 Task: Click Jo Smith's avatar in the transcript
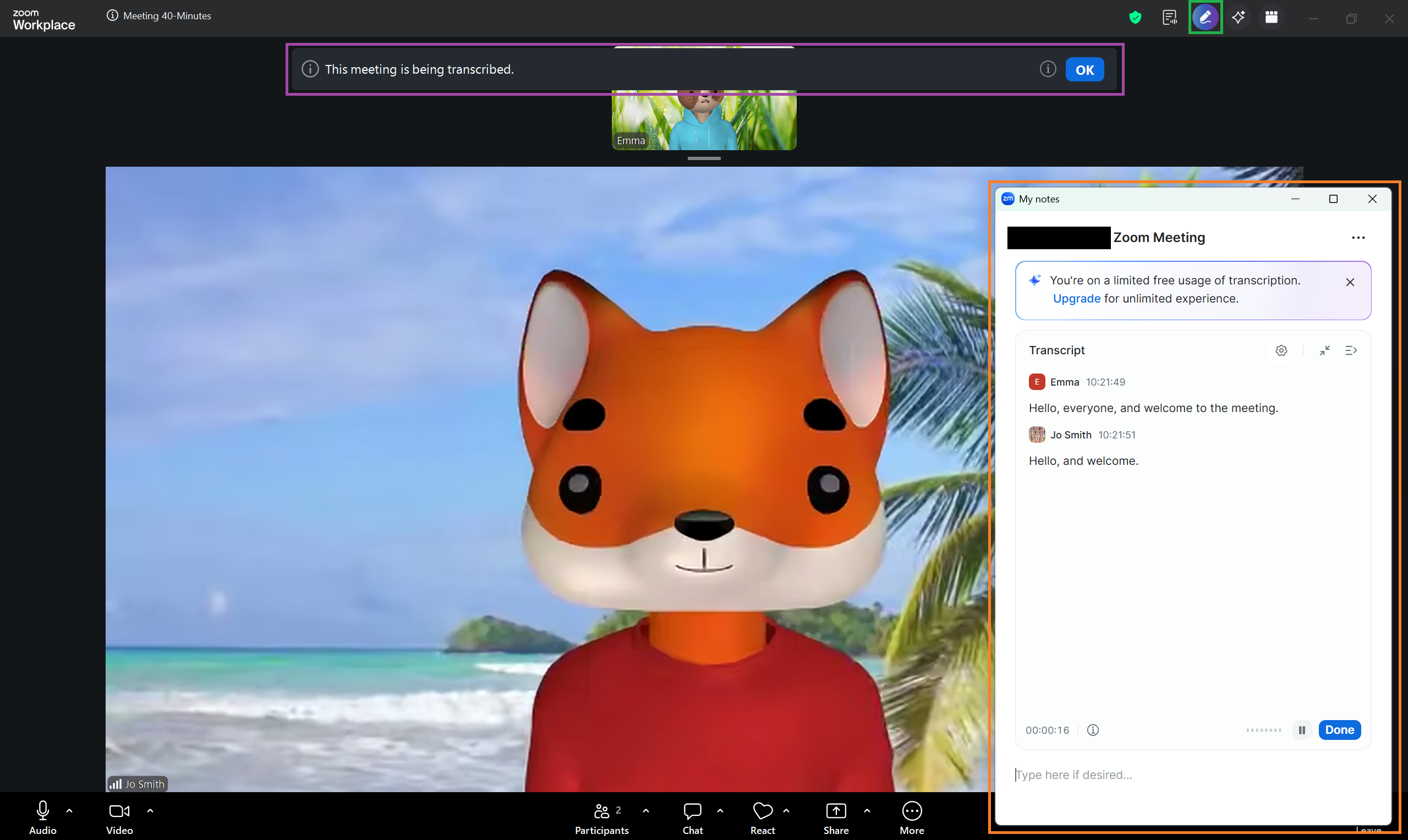coord(1037,435)
